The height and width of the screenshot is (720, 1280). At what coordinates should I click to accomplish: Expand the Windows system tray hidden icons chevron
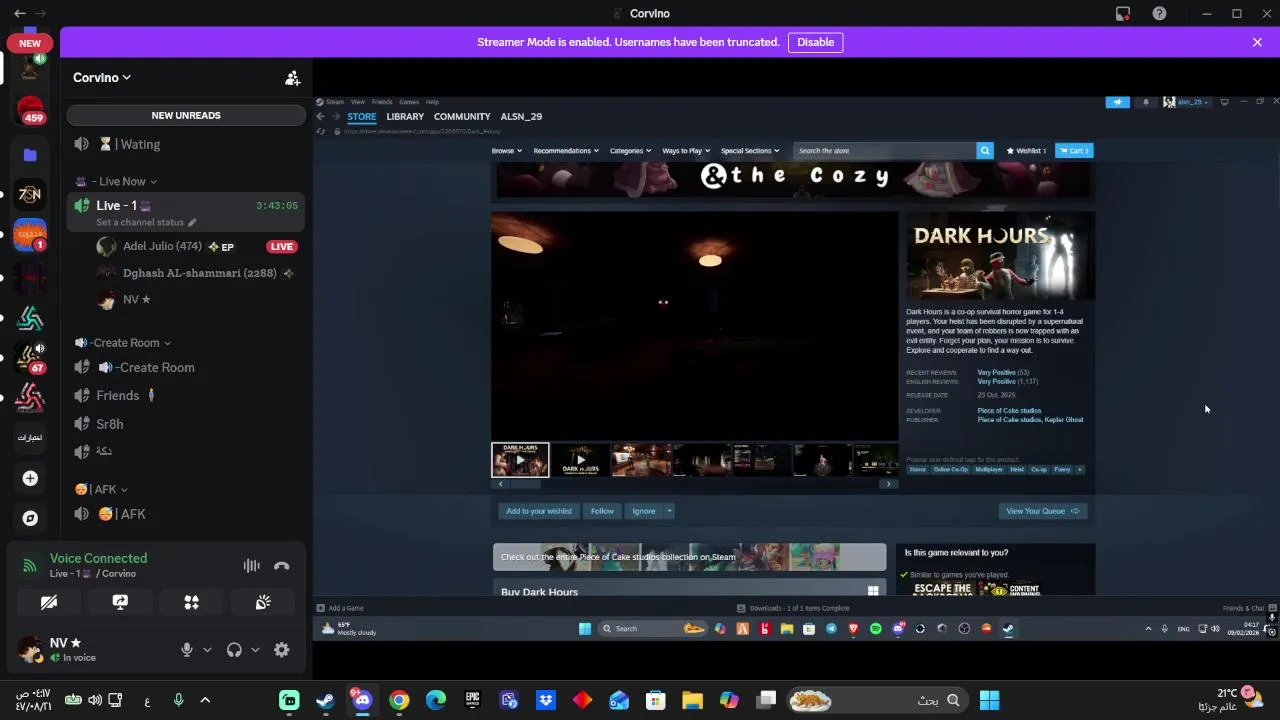[205, 700]
